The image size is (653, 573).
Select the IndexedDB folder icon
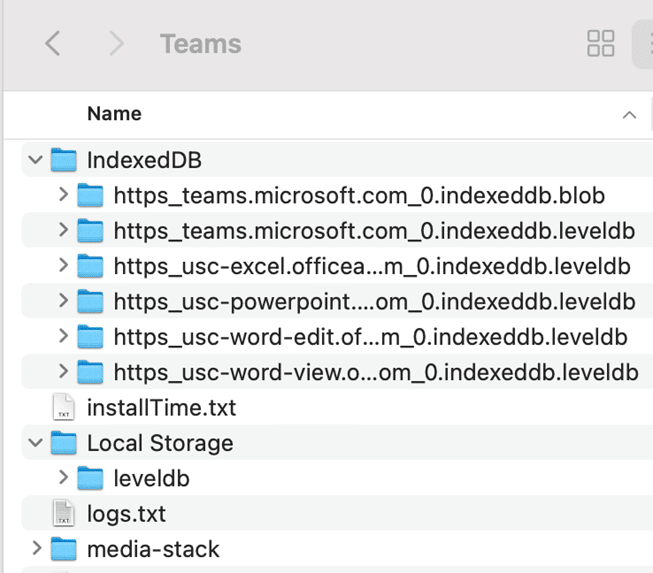tap(64, 160)
